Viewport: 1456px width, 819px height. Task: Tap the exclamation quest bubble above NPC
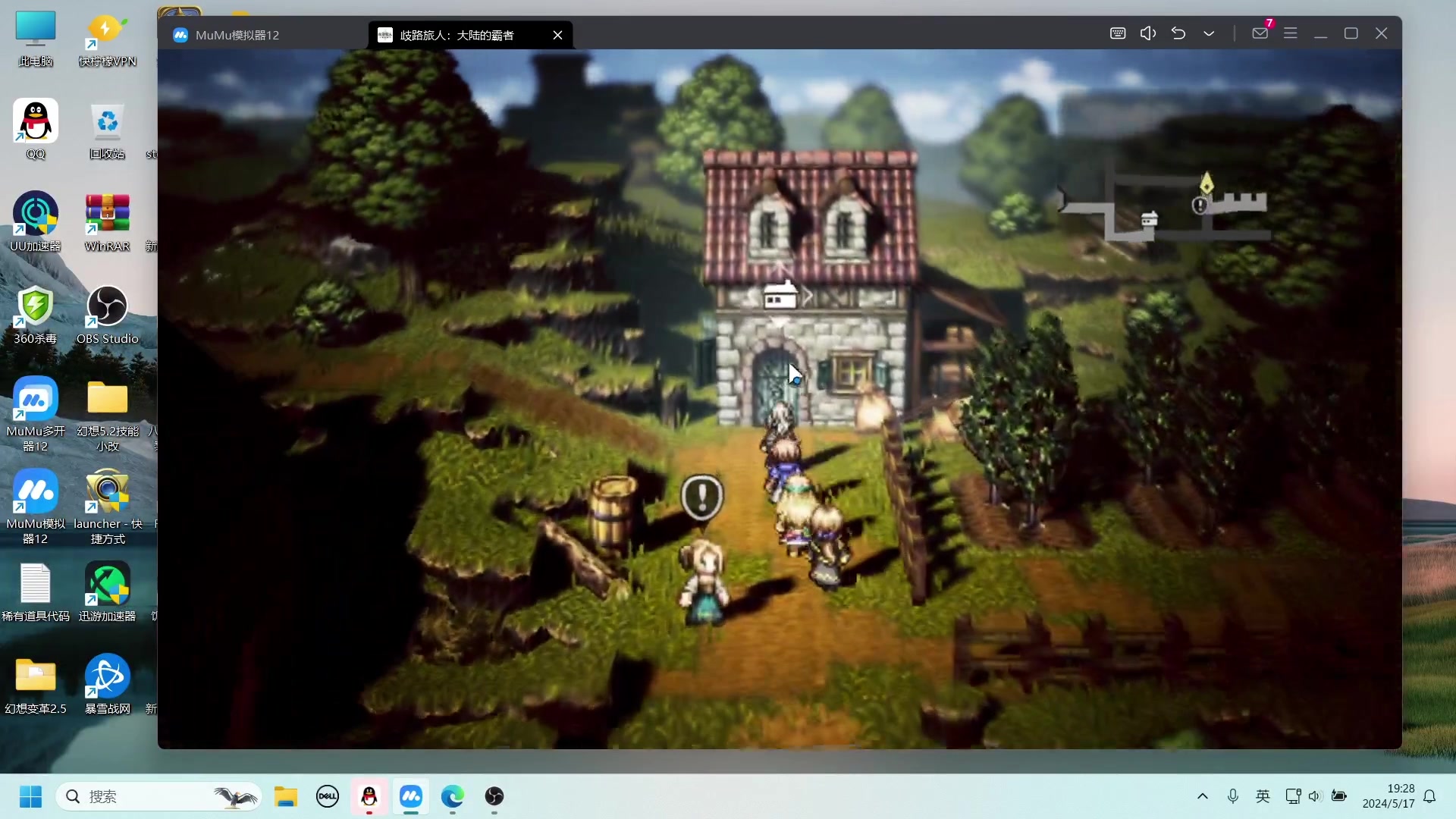click(x=702, y=497)
